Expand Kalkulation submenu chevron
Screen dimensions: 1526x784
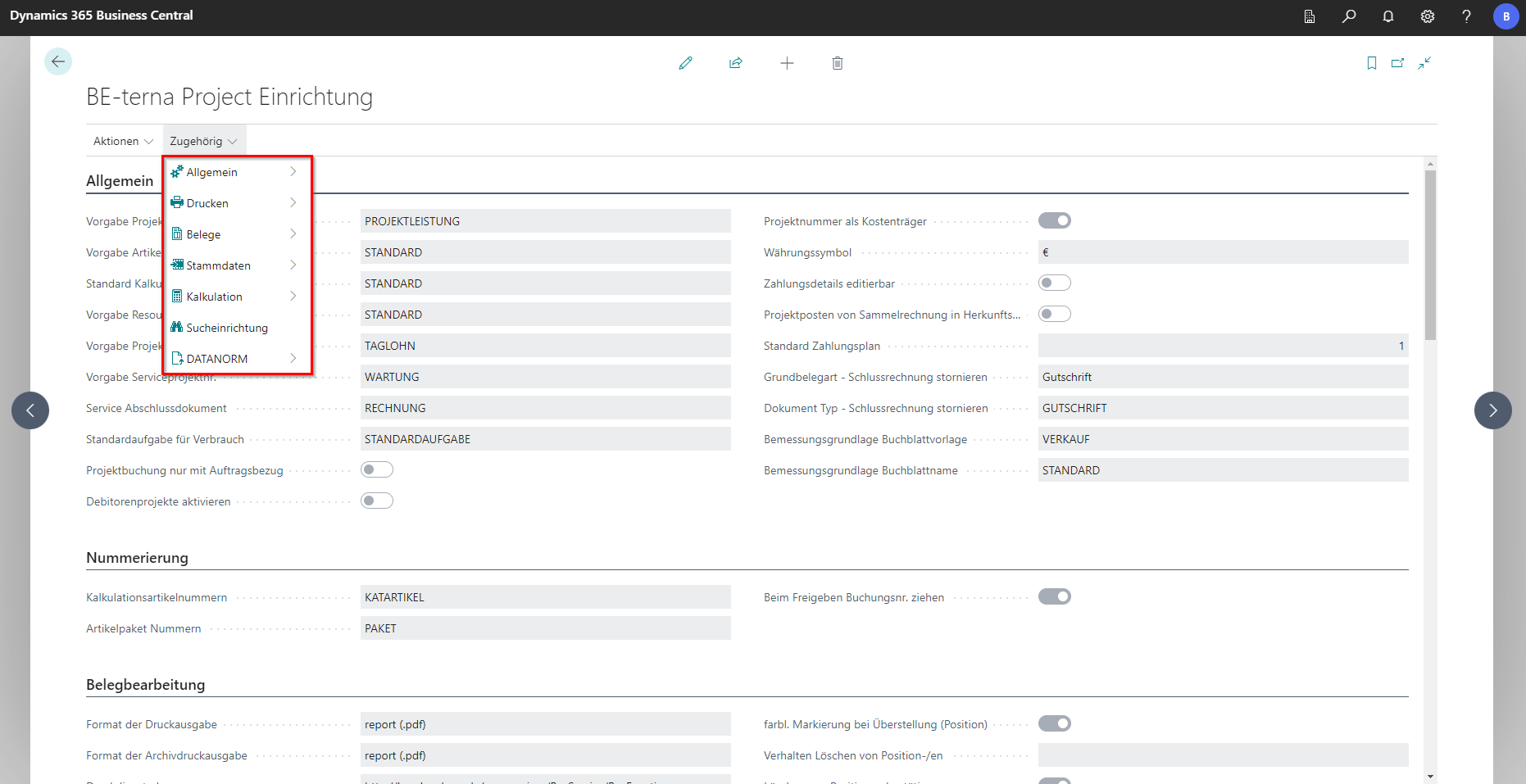click(293, 296)
